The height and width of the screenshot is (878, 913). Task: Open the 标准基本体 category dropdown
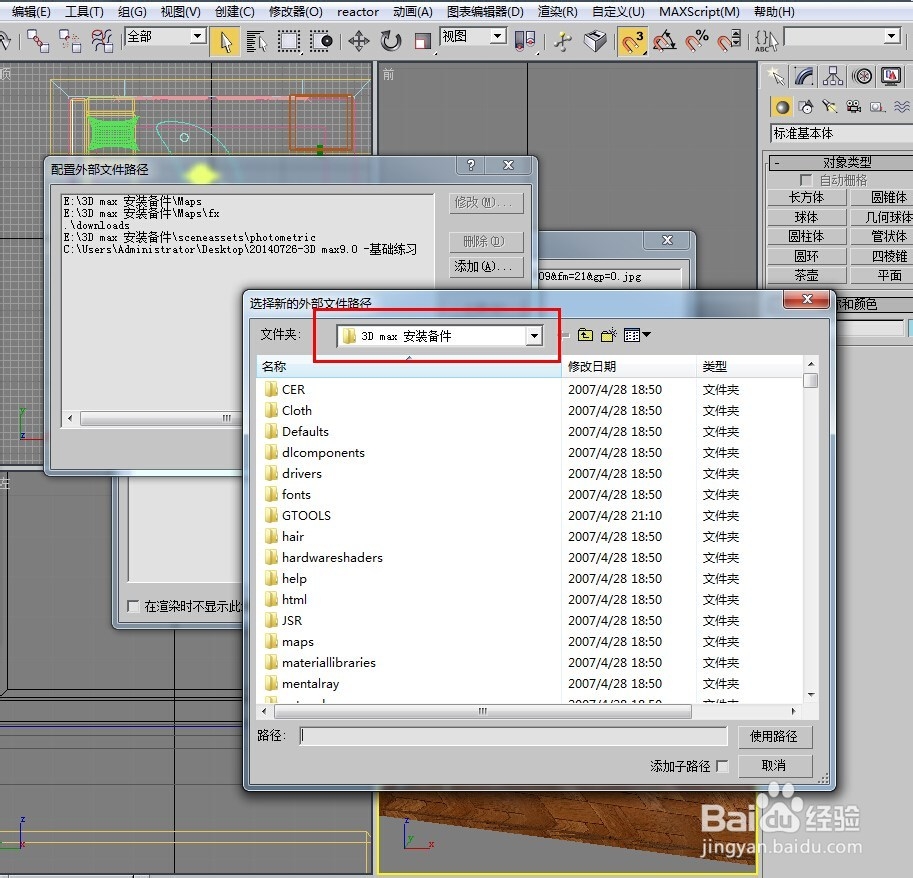coord(841,133)
